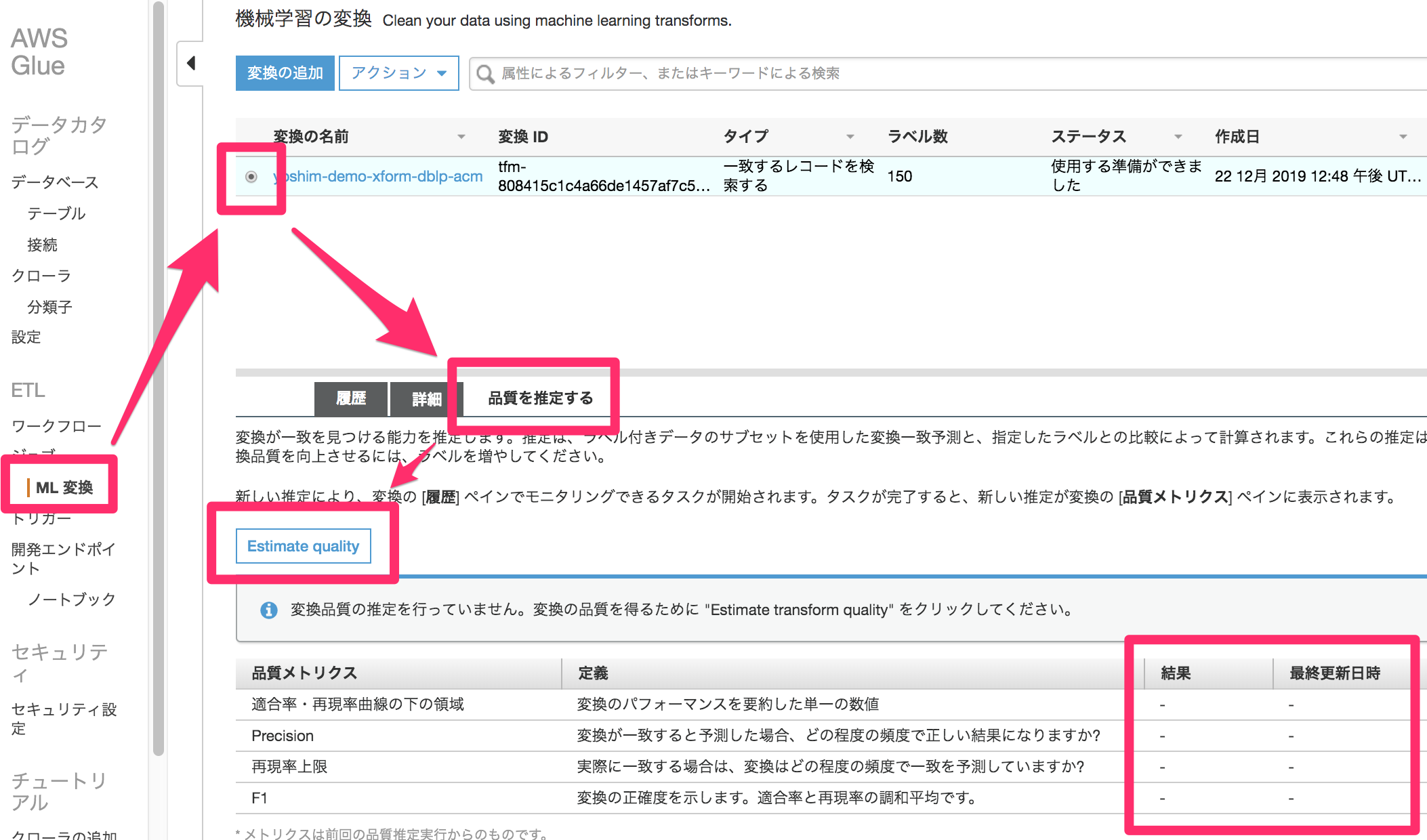
Task: Click the creation date 22 12月 2019 cell
Action: pyautogui.click(x=1317, y=177)
